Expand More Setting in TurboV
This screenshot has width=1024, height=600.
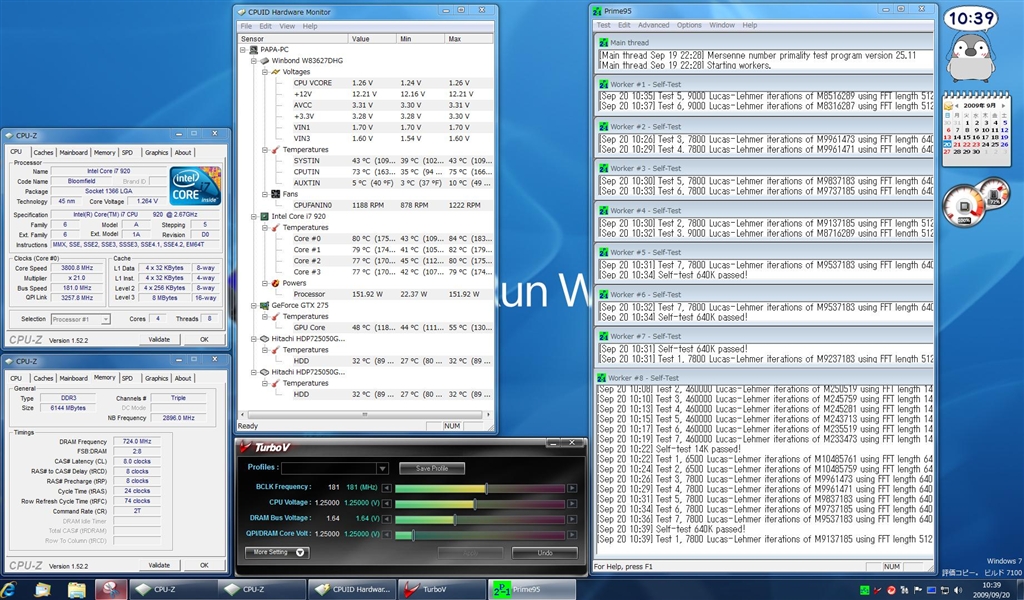278,552
